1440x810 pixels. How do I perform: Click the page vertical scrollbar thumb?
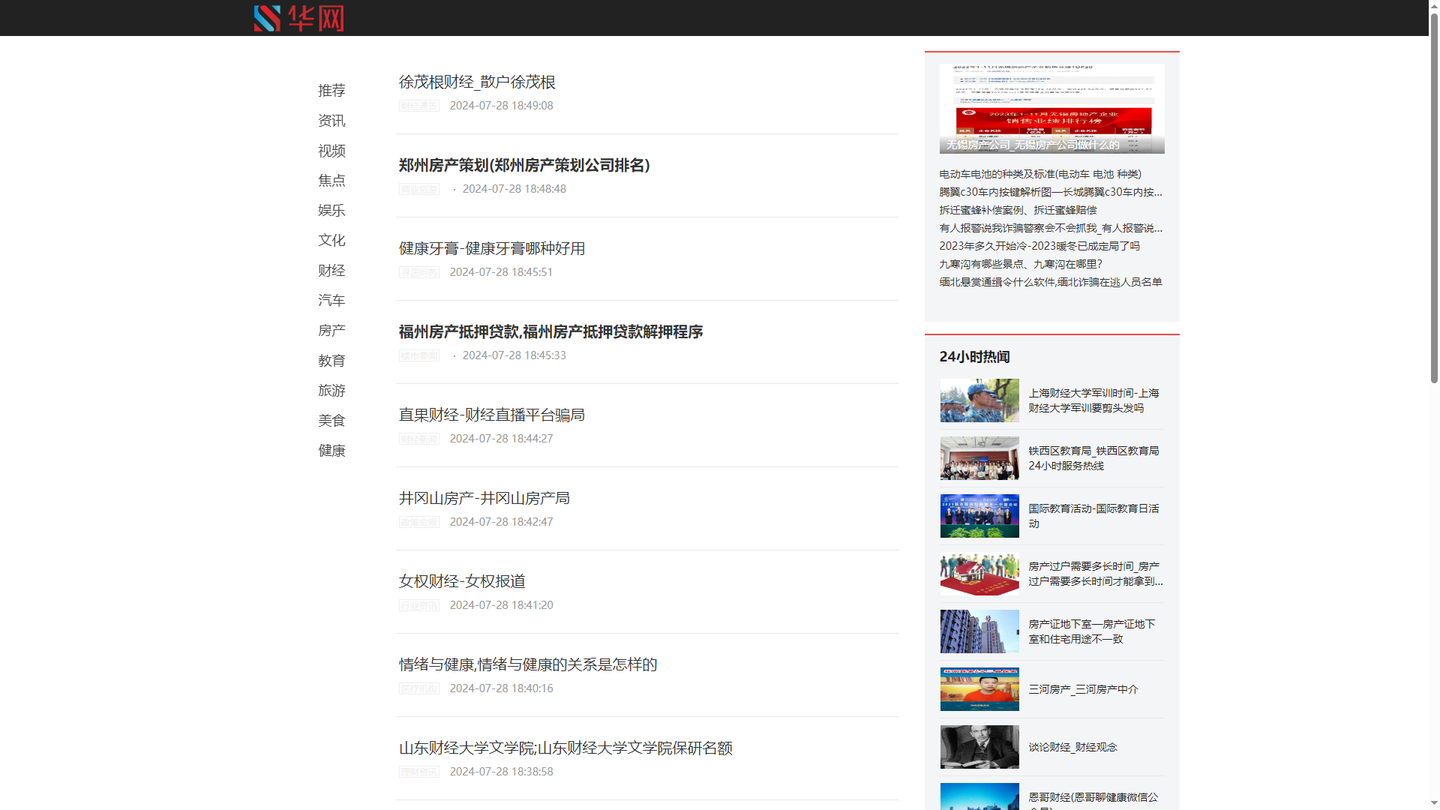tap(1434, 198)
